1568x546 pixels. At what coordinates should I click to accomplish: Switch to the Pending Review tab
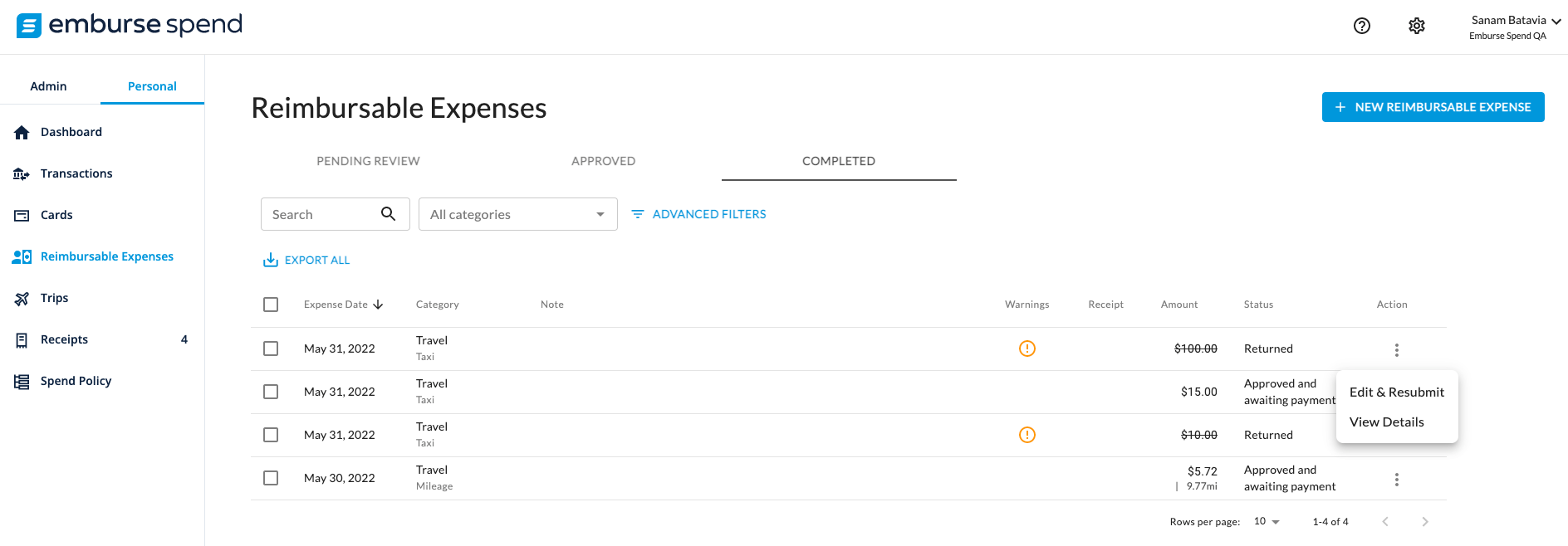(368, 161)
